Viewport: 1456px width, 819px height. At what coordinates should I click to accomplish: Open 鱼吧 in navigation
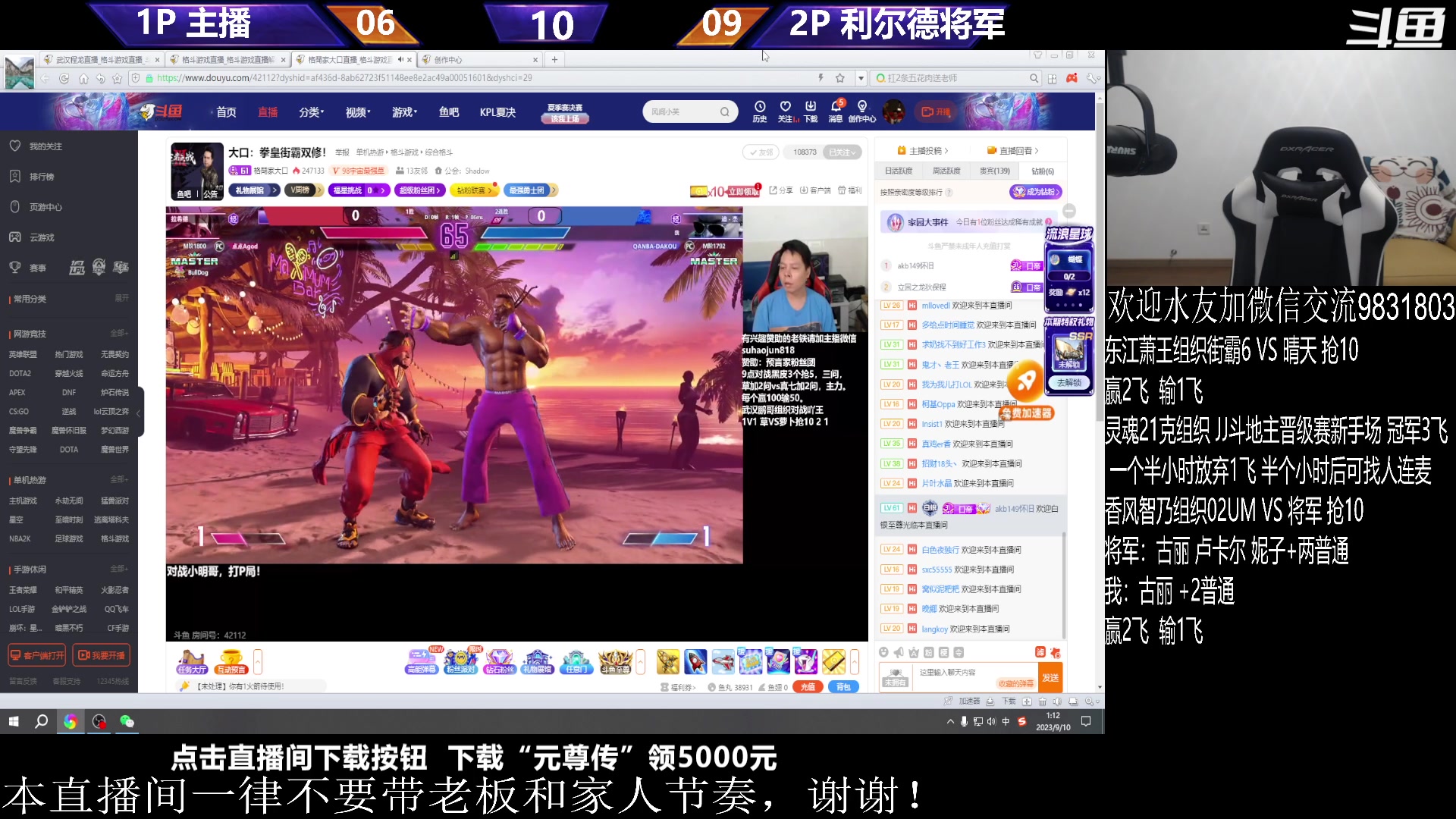(x=449, y=112)
